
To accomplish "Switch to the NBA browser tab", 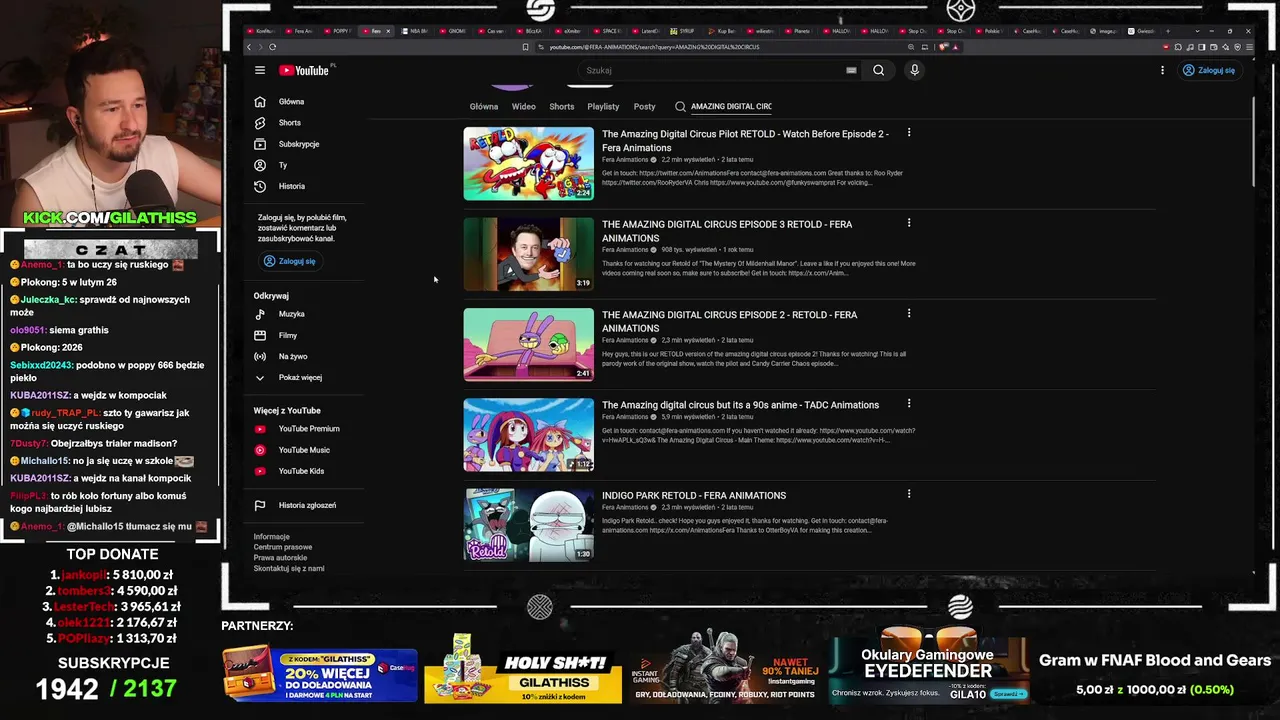I will 415,31.
